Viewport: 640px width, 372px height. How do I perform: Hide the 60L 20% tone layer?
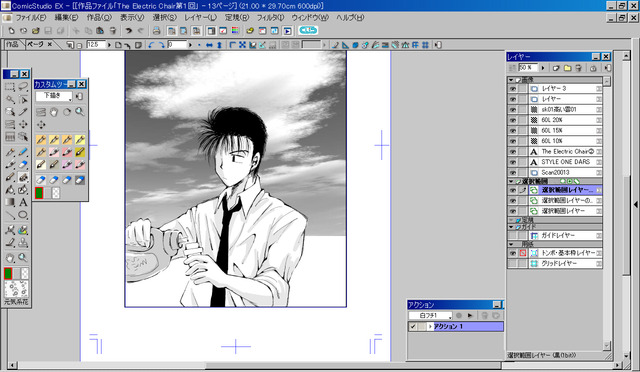point(513,120)
